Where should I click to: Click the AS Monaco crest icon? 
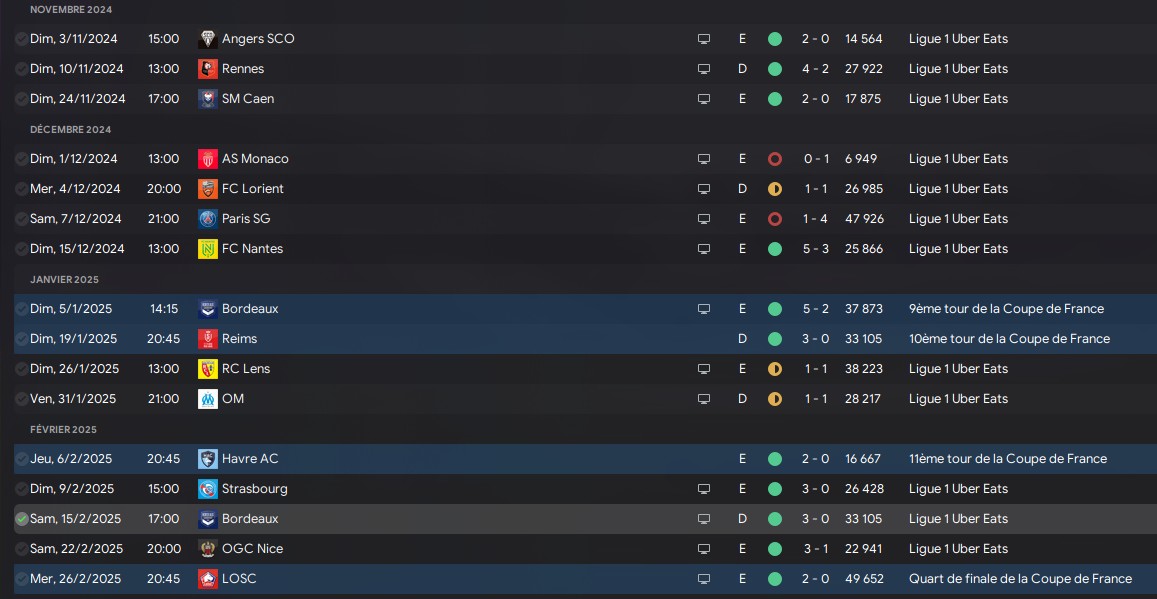coord(207,159)
